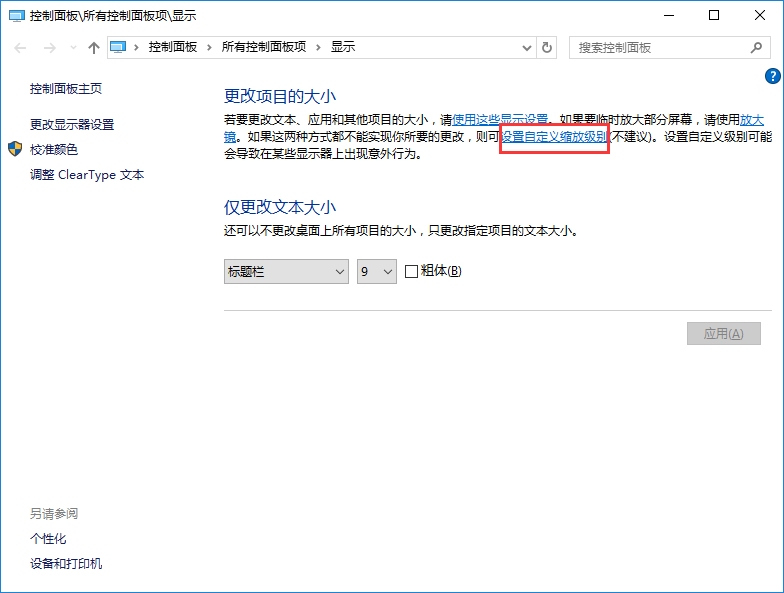Refresh the address bar location
784x593 pixels.
click(x=546, y=48)
